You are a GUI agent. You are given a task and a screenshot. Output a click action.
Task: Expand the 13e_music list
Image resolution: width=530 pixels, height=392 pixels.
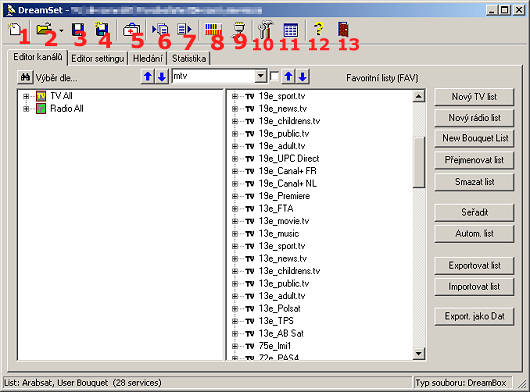click(235, 234)
